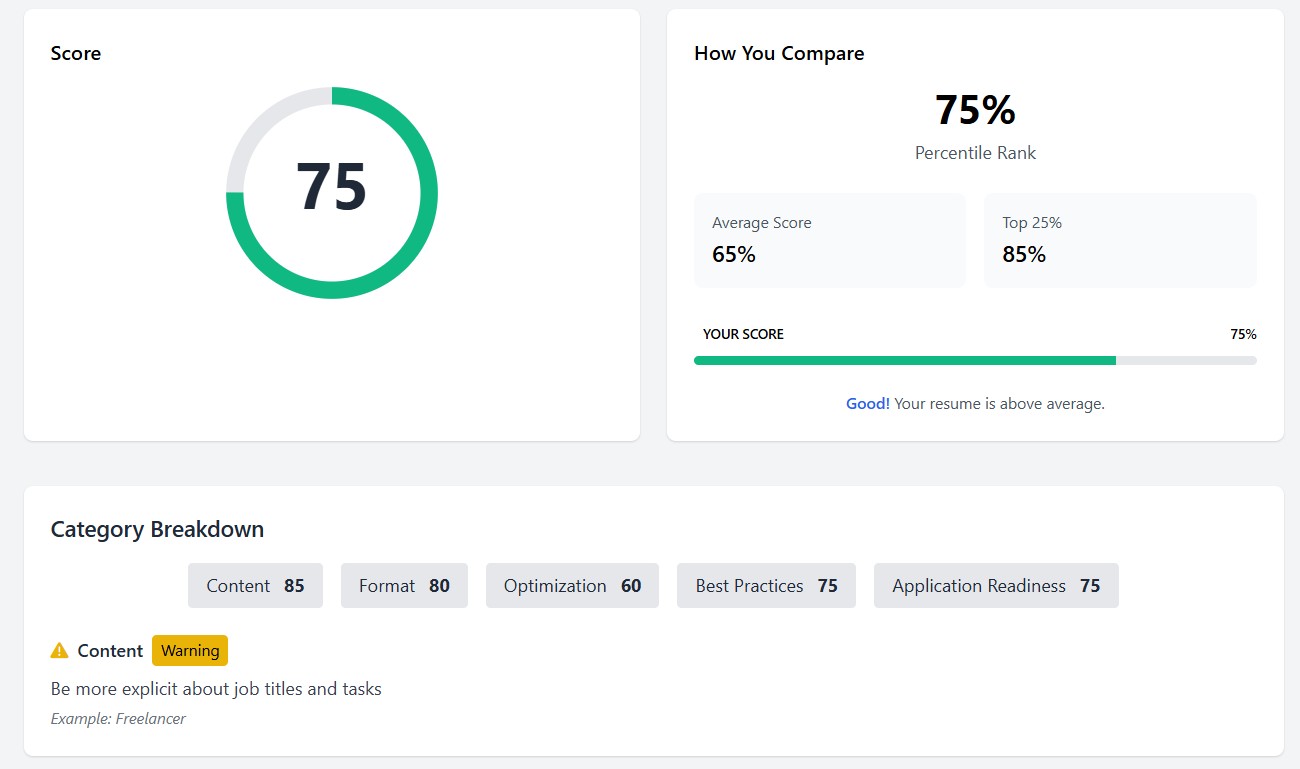Click the 'Example: Freelancer' text
The width and height of the screenshot is (1300, 769).
pos(118,718)
